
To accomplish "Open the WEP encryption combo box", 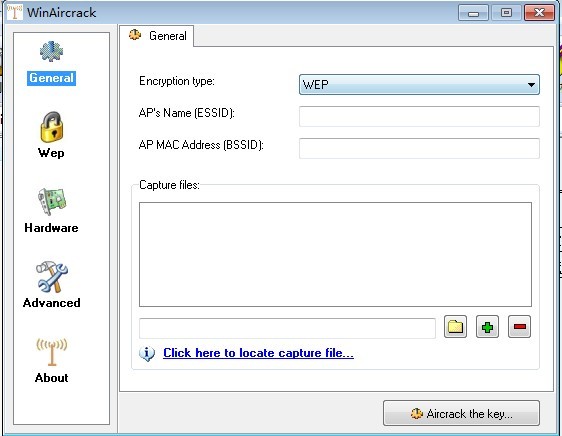I will tap(419, 85).
